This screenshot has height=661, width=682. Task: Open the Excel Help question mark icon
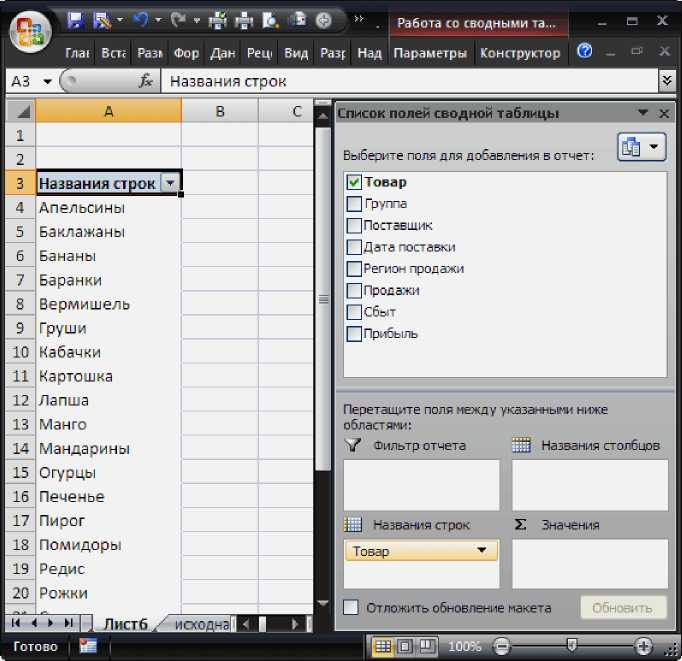585,52
